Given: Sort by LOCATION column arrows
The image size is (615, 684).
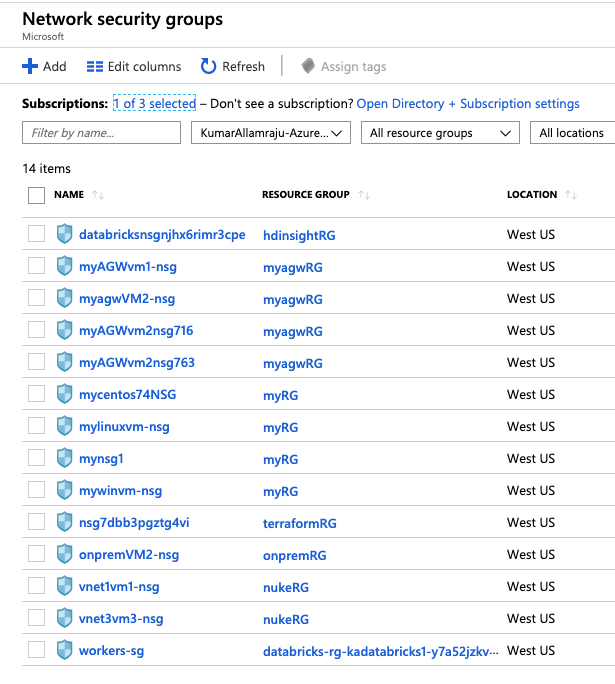Looking at the screenshot, I should coord(571,195).
